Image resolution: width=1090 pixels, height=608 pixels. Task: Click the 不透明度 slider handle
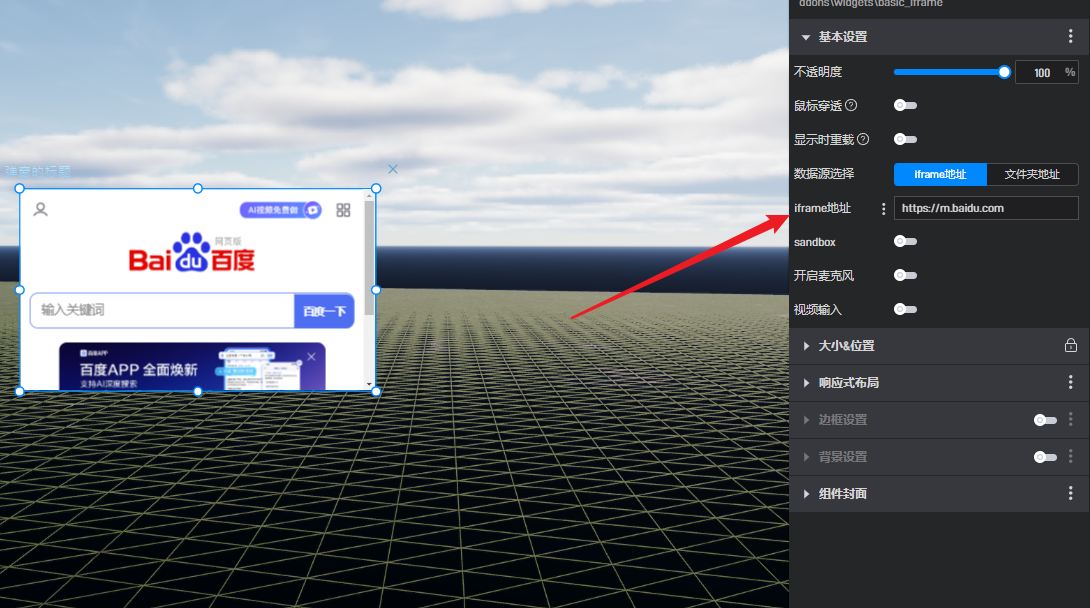click(x=1004, y=72)
